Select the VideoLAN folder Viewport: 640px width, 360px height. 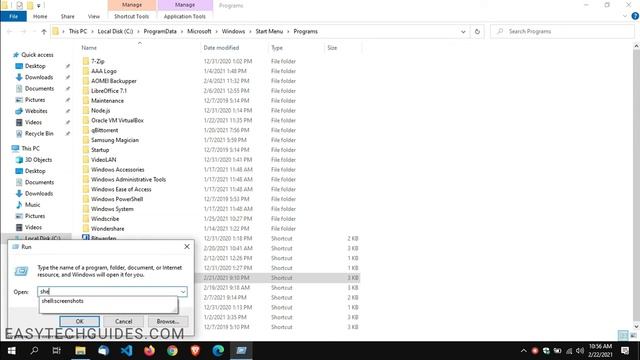103,160
